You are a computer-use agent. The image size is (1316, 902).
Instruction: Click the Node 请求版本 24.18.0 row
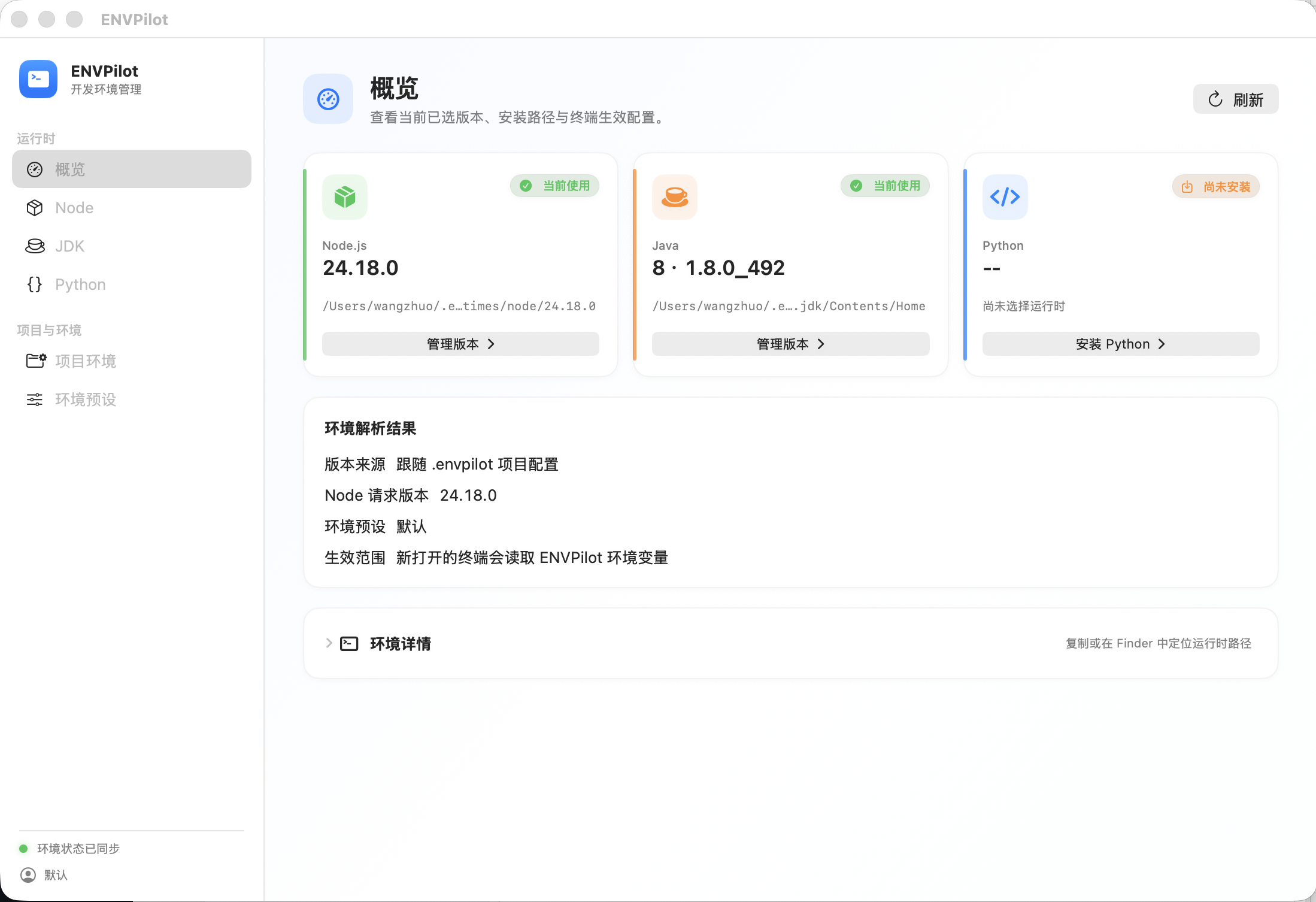click(411, 495)
